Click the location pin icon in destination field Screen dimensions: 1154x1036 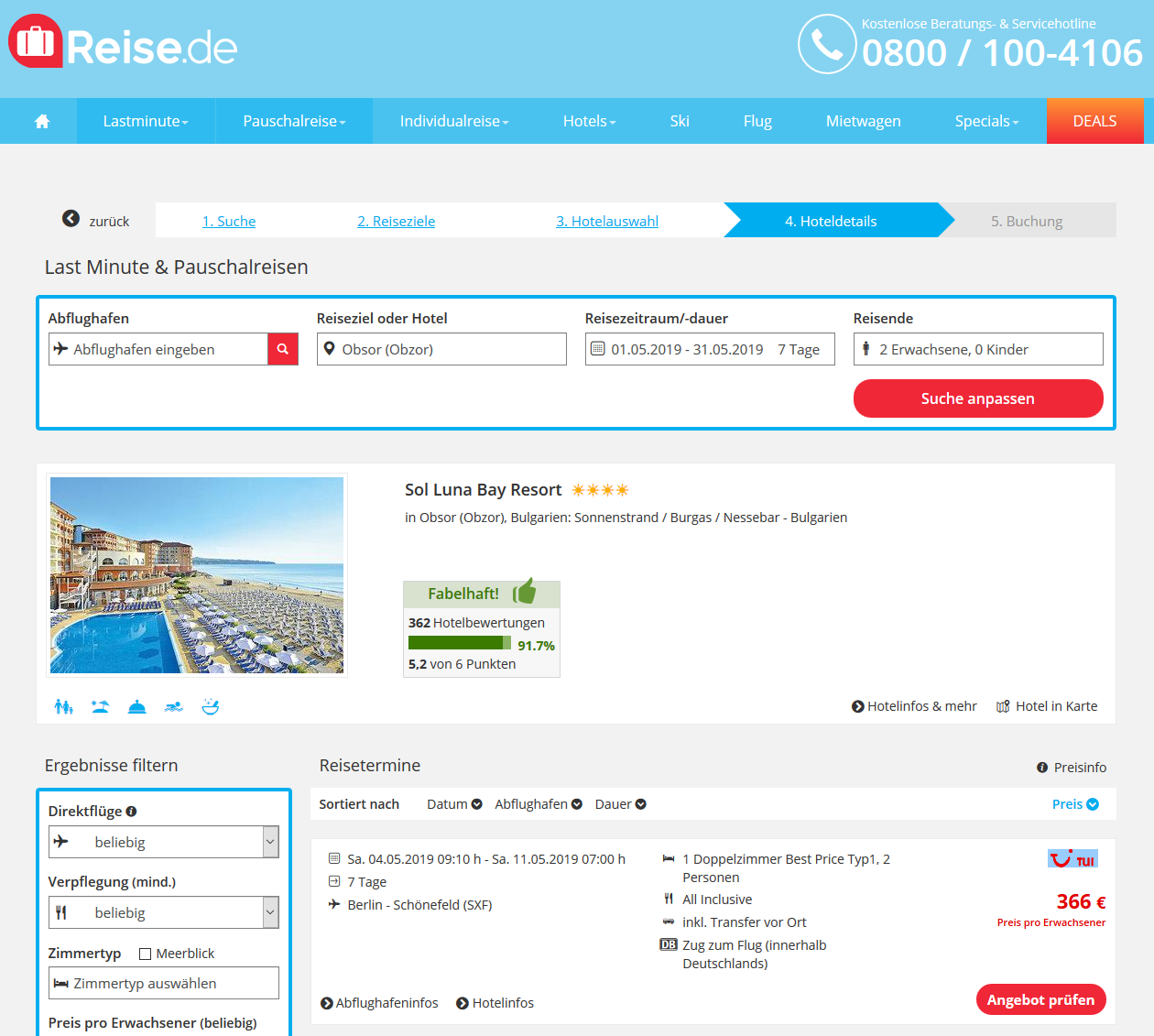pos(330,349)
